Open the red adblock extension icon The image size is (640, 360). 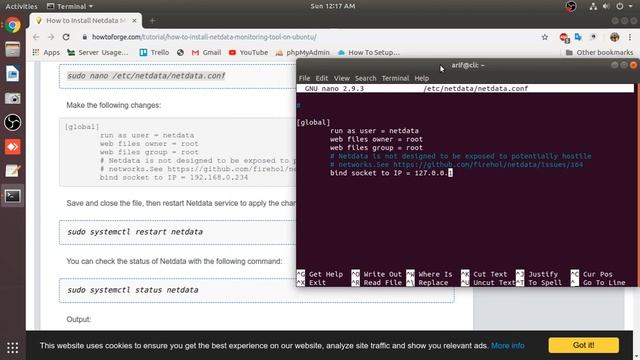(x=564, y=38)
